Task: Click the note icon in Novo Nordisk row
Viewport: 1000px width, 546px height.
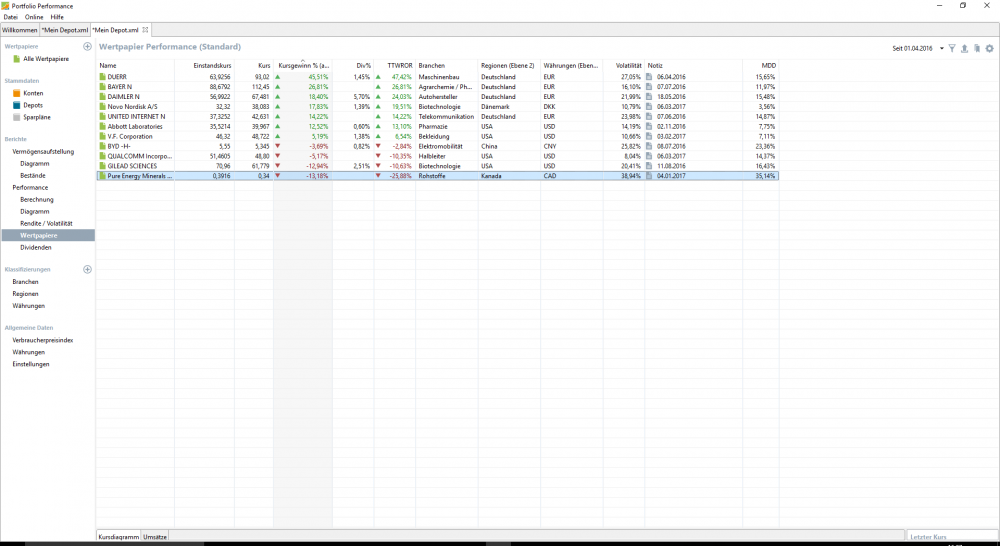Action: pyautogui.click(x=649, y=107)
